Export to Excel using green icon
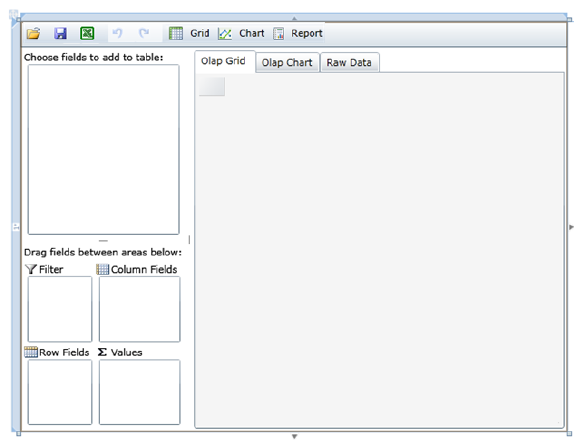Screen dimensions: 576x441 point(87,33)
